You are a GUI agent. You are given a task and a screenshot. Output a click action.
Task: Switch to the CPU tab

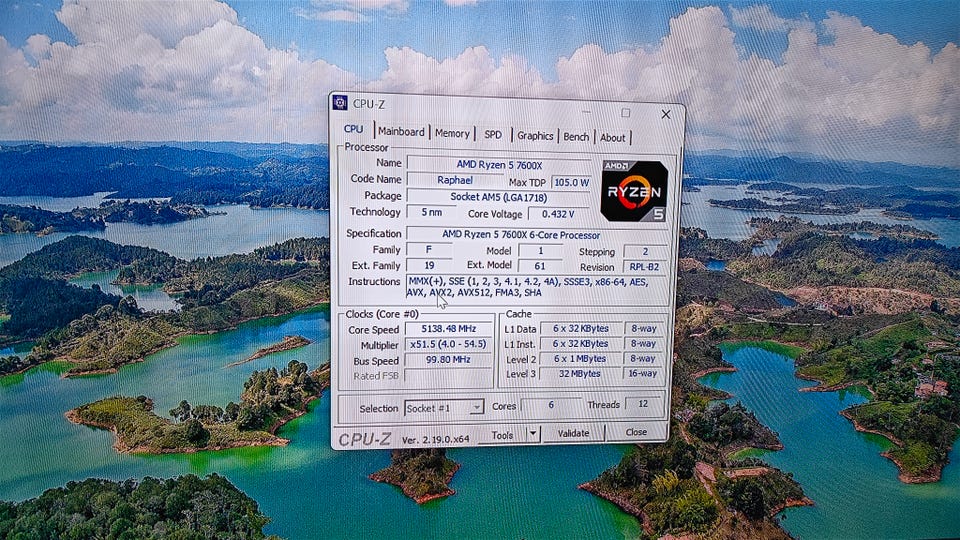click(x=353, y=129)
